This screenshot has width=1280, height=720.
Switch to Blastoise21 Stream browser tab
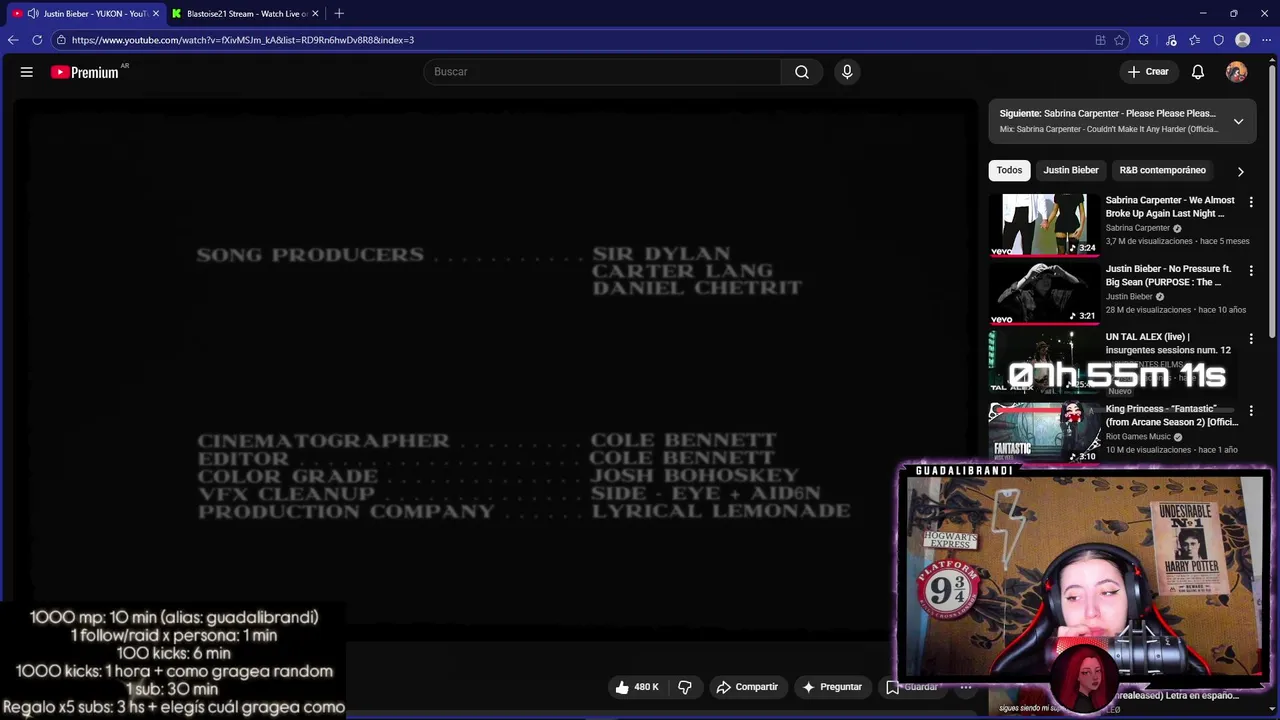click(x=246, y=13)
